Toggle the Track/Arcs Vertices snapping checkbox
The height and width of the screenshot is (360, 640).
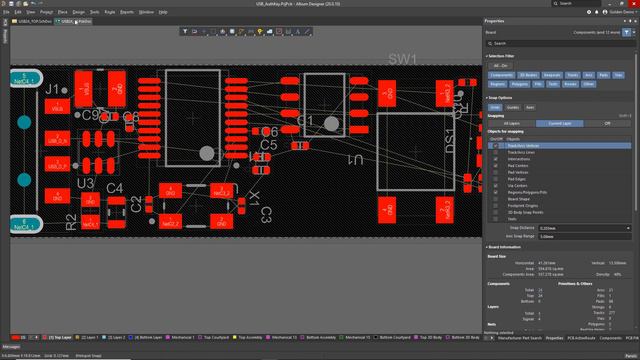coord(496,146)
